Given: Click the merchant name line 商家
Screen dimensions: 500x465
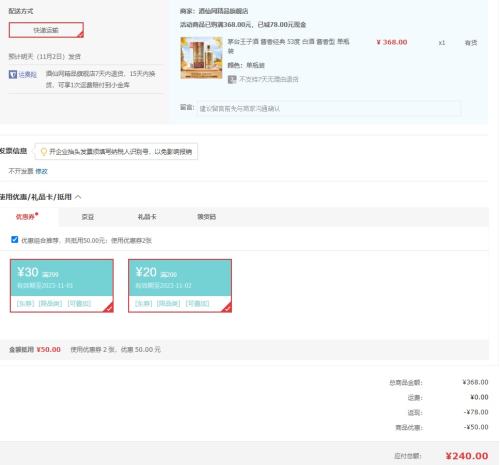Looking at the screenshot, I should [214, 11].
